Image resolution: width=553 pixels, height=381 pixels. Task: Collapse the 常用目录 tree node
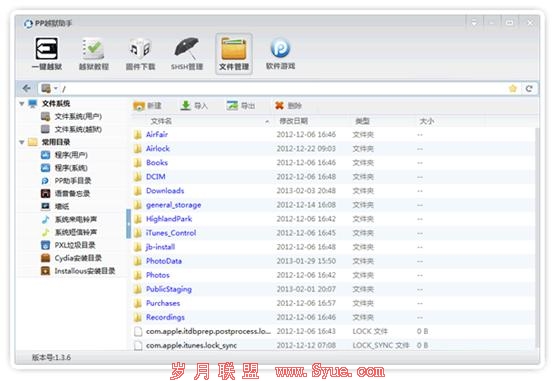[x=22, y=142]
